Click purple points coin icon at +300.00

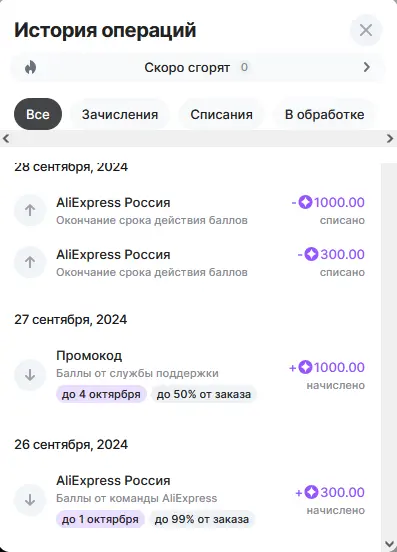click(x=311, y=492)
